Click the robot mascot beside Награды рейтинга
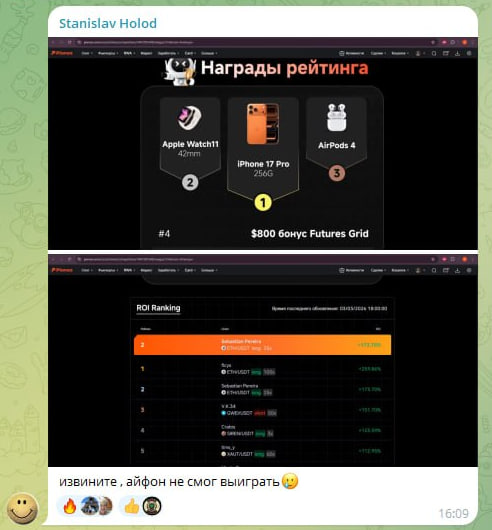This screenshot has height=530, width=492. 179,71
